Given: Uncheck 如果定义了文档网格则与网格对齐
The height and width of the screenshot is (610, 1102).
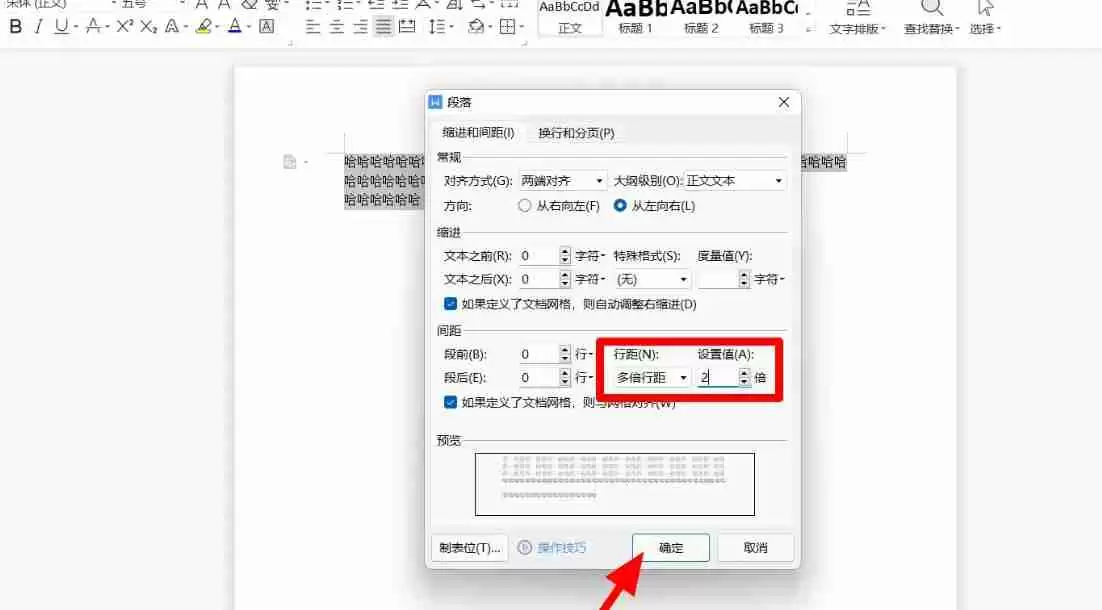Looking at the screenshot, I should pyautogui.click(x=450, y=402).
